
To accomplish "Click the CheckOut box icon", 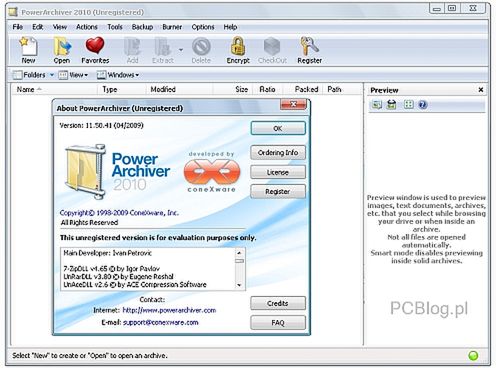I will click(272, 50).
